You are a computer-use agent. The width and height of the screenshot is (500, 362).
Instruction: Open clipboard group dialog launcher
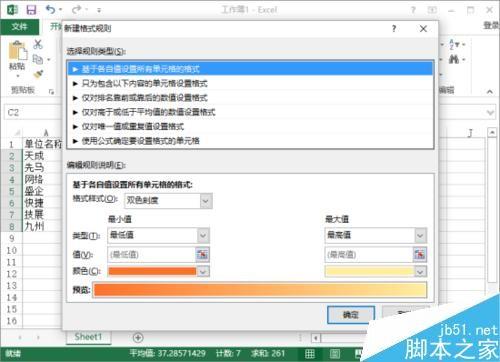51,91
